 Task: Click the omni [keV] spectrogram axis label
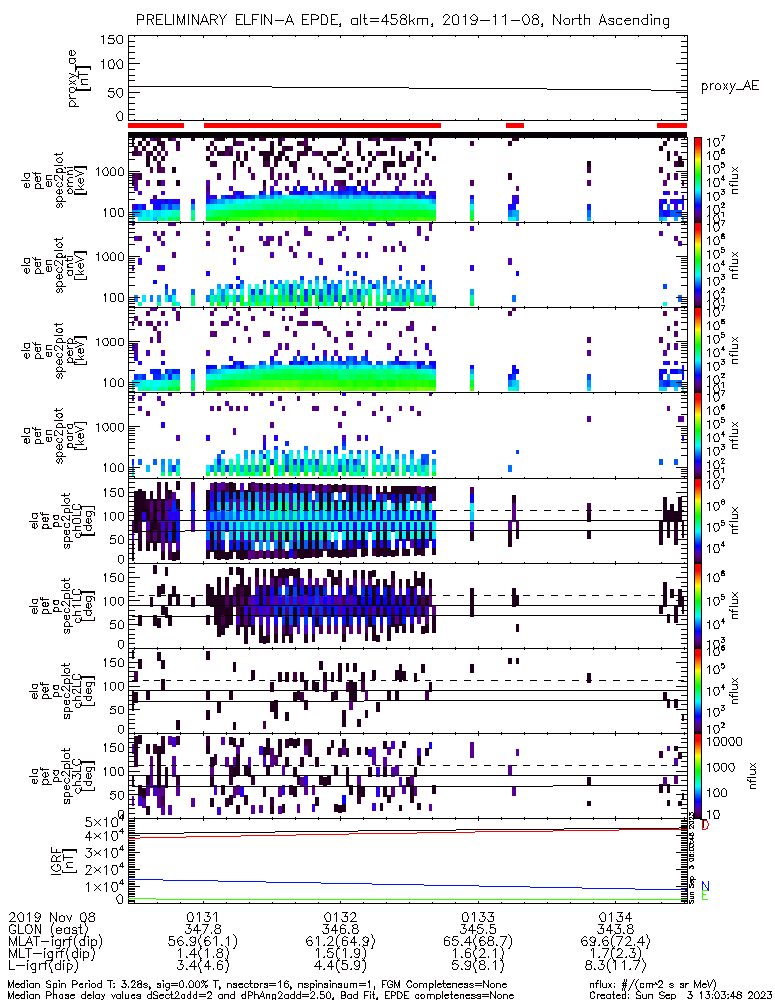click(x=54, y=179)
